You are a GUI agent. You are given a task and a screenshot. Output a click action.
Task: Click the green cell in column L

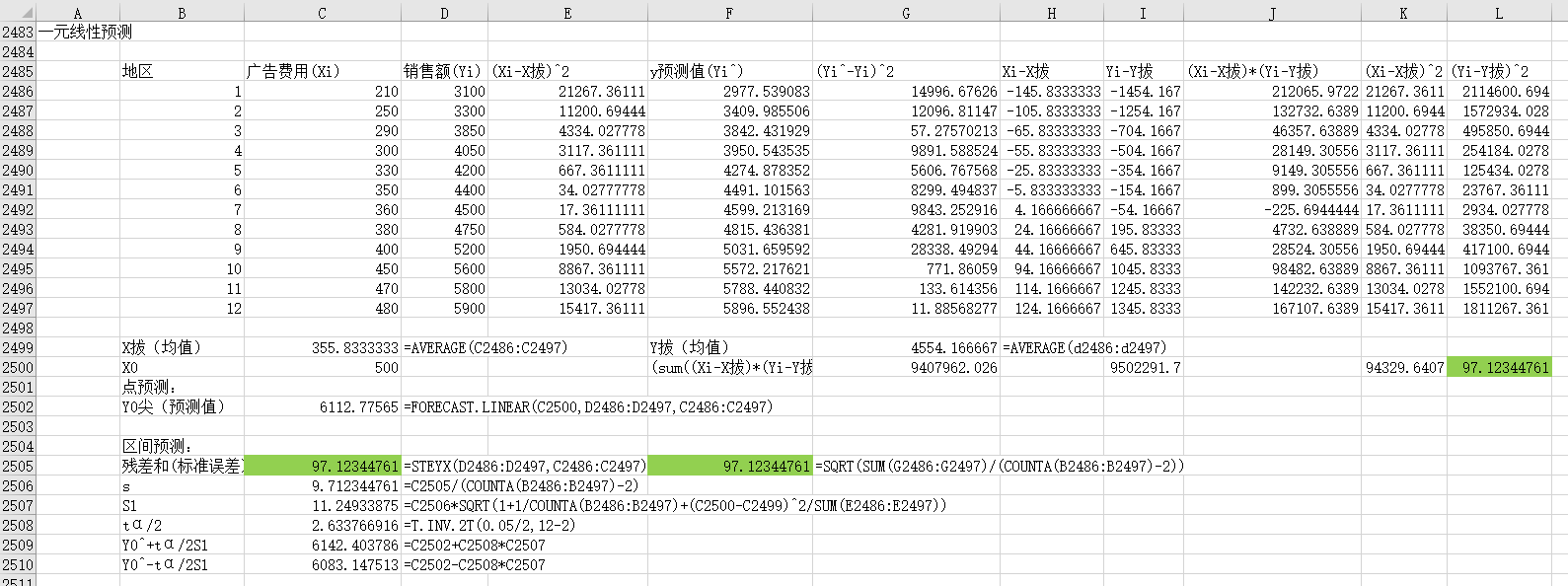(x=1499, y=367)
